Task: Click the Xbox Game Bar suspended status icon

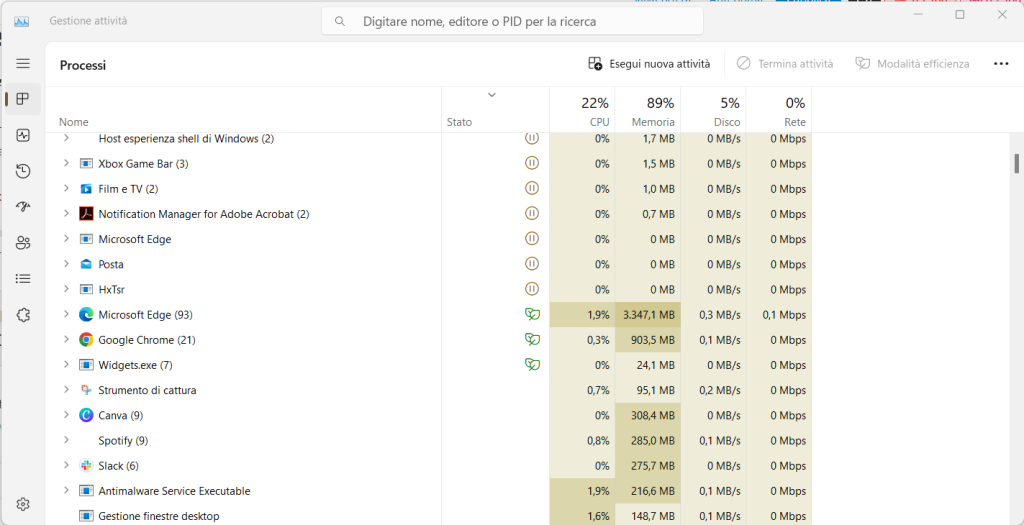Action: tap(532, 163)
